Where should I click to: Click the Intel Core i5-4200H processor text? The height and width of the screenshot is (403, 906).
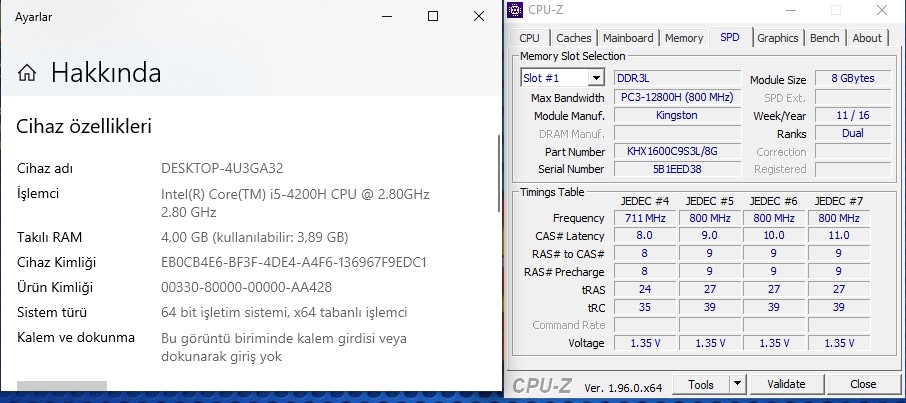pos(295,203)
